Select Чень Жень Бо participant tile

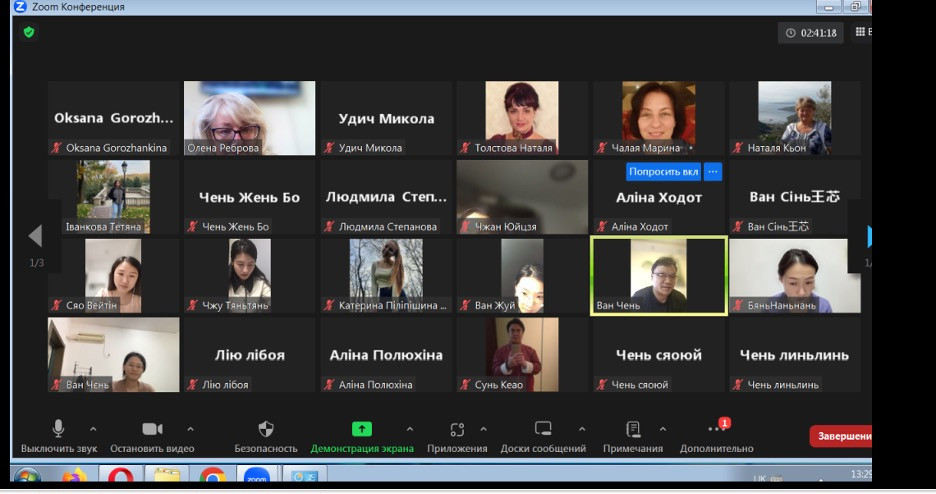coord(250,197)
